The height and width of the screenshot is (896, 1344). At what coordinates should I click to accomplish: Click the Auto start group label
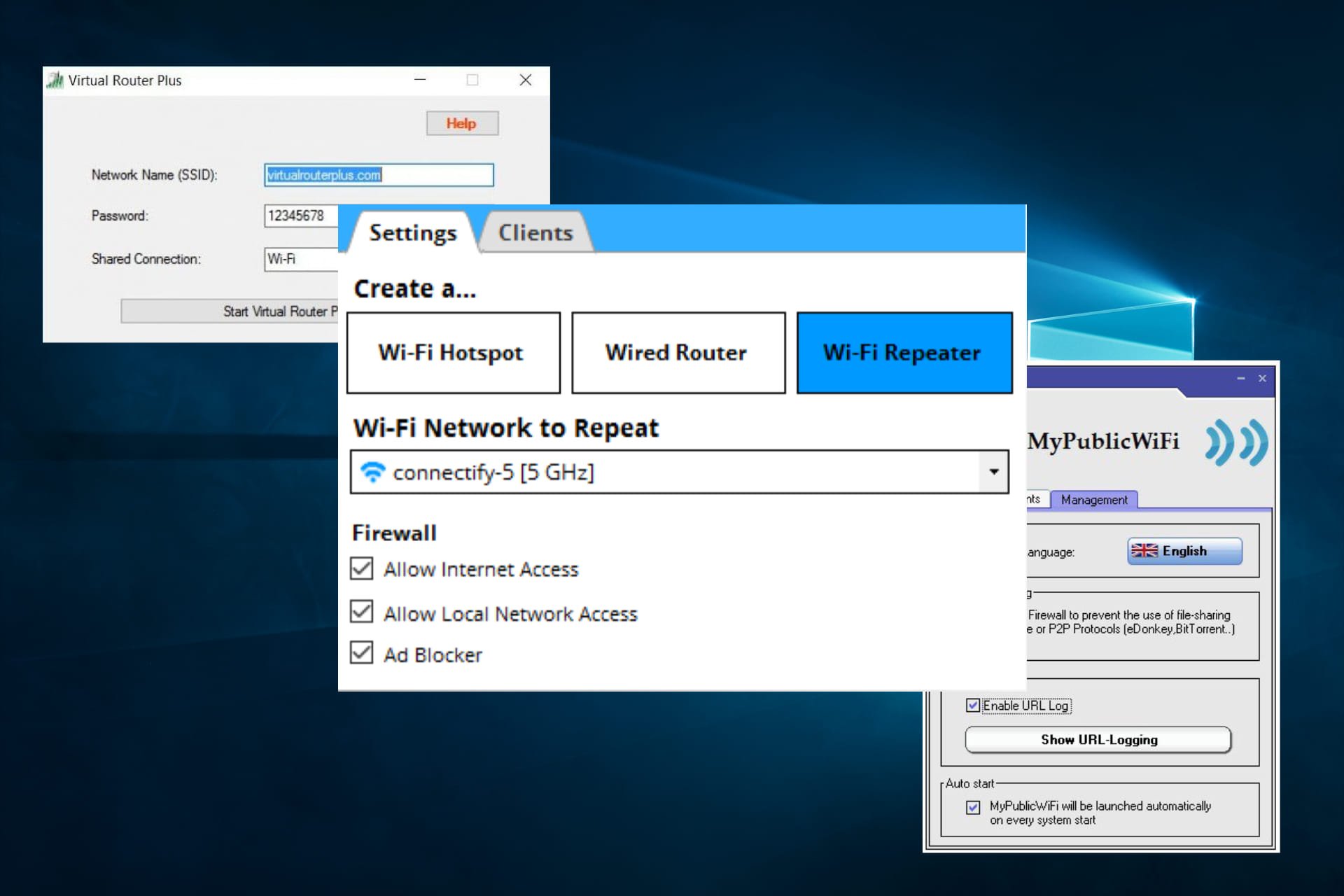tap(969, 783)
